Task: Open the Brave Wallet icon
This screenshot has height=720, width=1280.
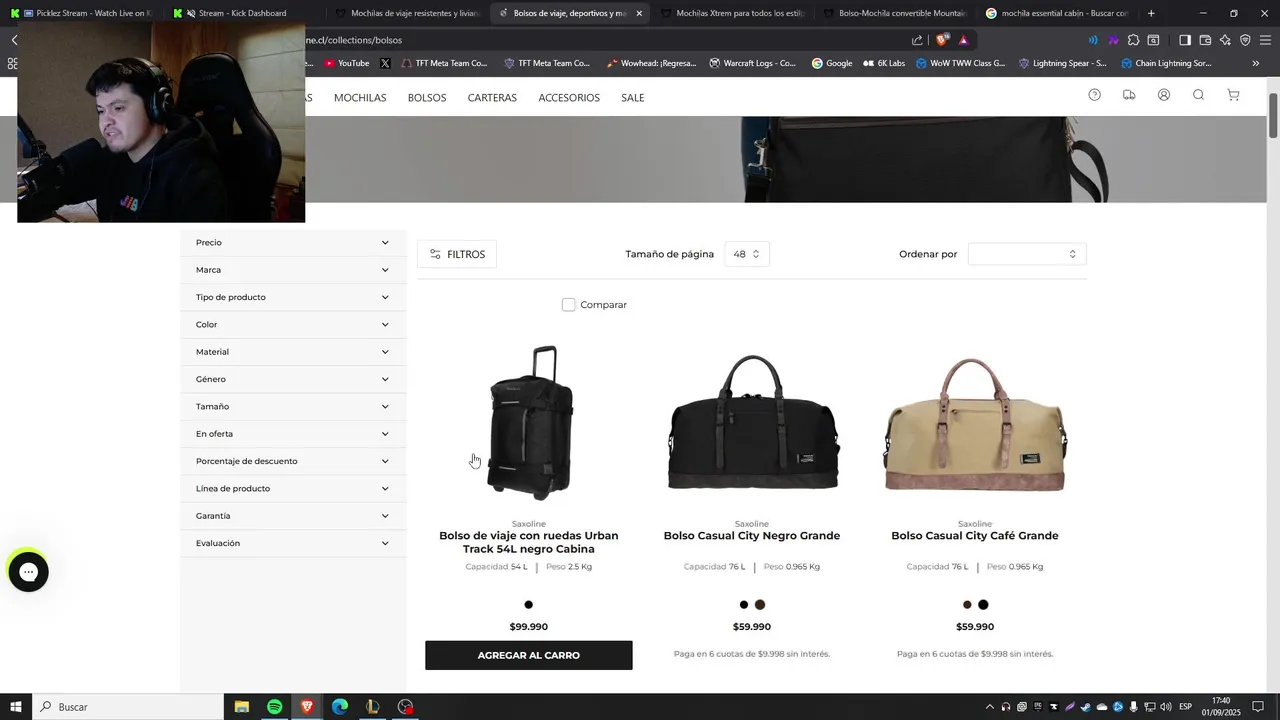Action: (x=1205, y=40)
